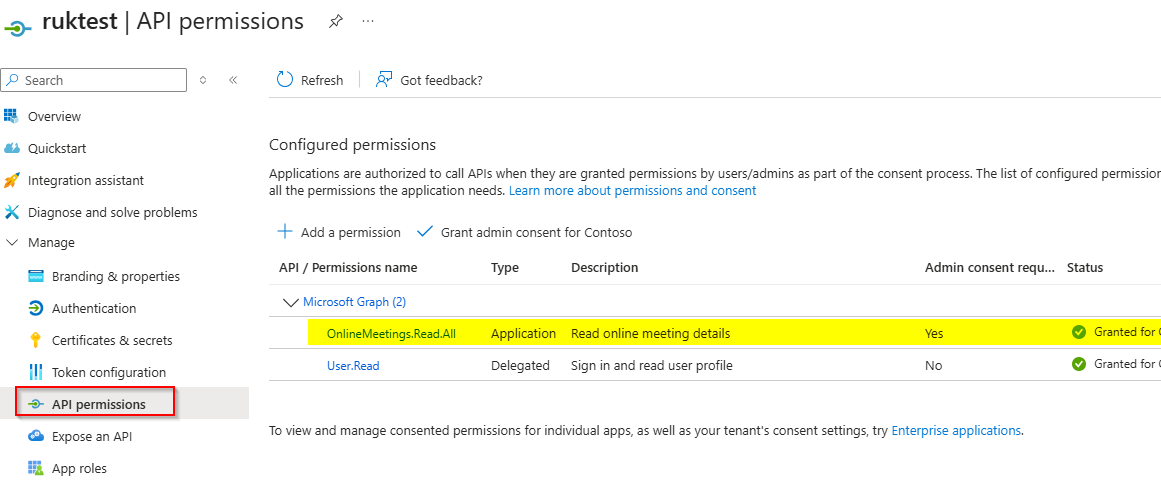The width and height of the screenshot is (1161, 484).
Task: Click the Integration assistant rocket icon
Action: [12, 180]
